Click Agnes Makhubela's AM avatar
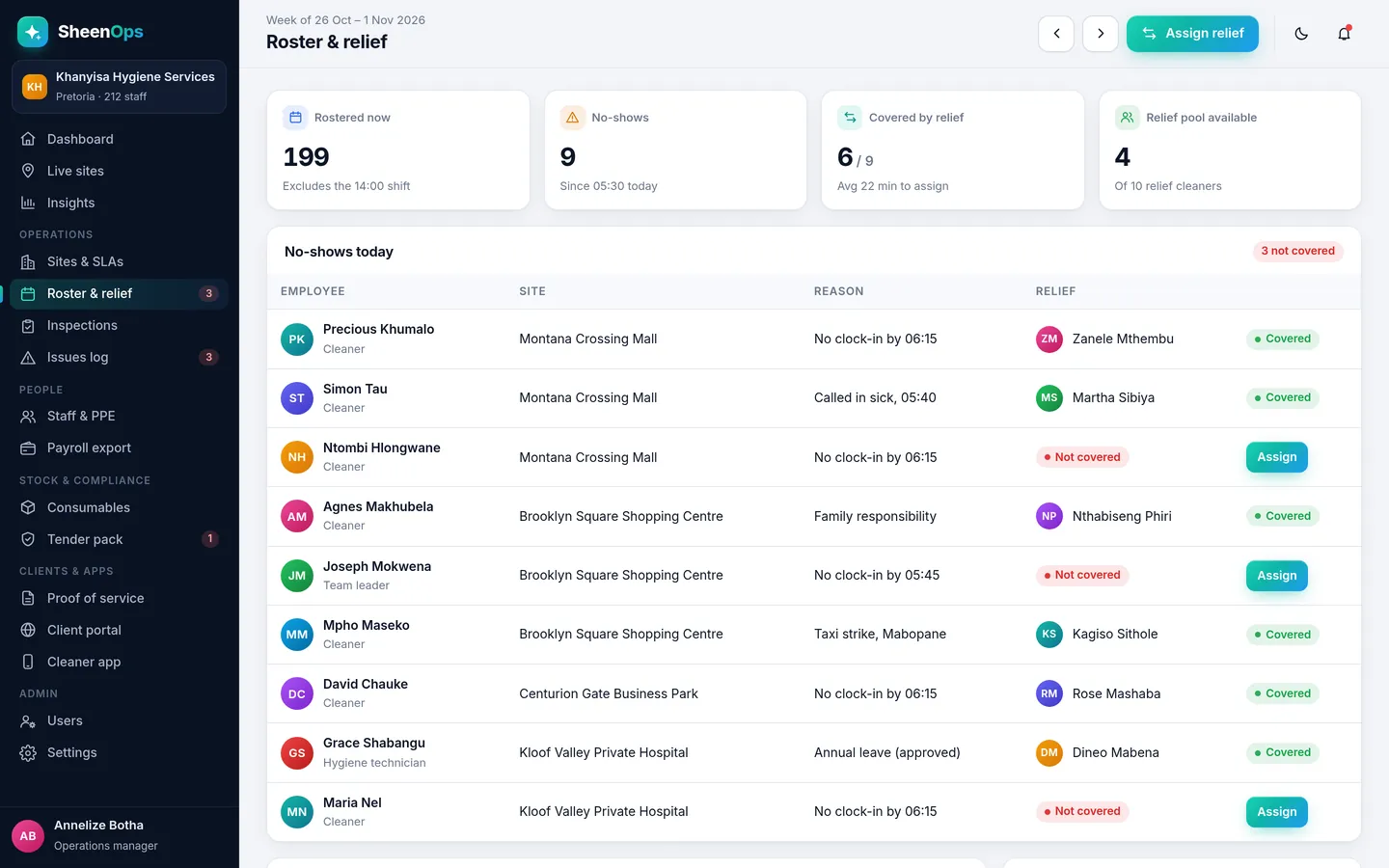The width and height of the screenshot is (1389, 868). [x=297, y=516]
